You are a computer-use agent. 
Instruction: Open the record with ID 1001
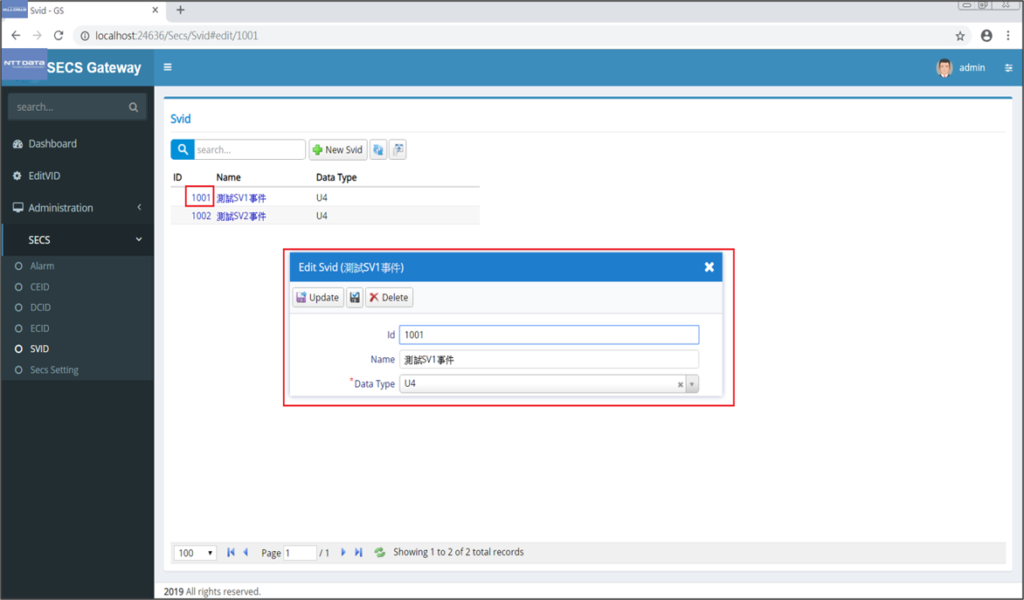200,197
